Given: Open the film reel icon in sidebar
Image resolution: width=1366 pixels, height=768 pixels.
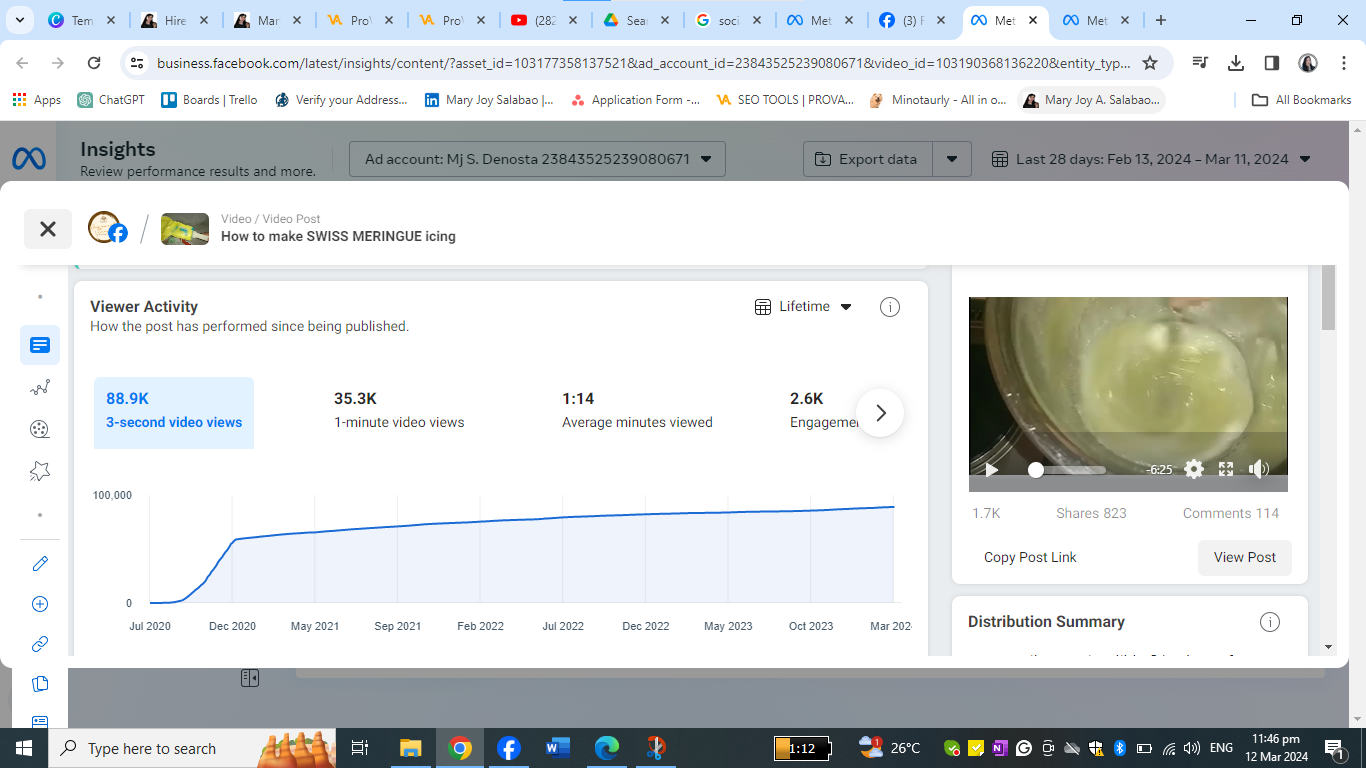Looking at the screenshot, I should click(x=40, y=429).
